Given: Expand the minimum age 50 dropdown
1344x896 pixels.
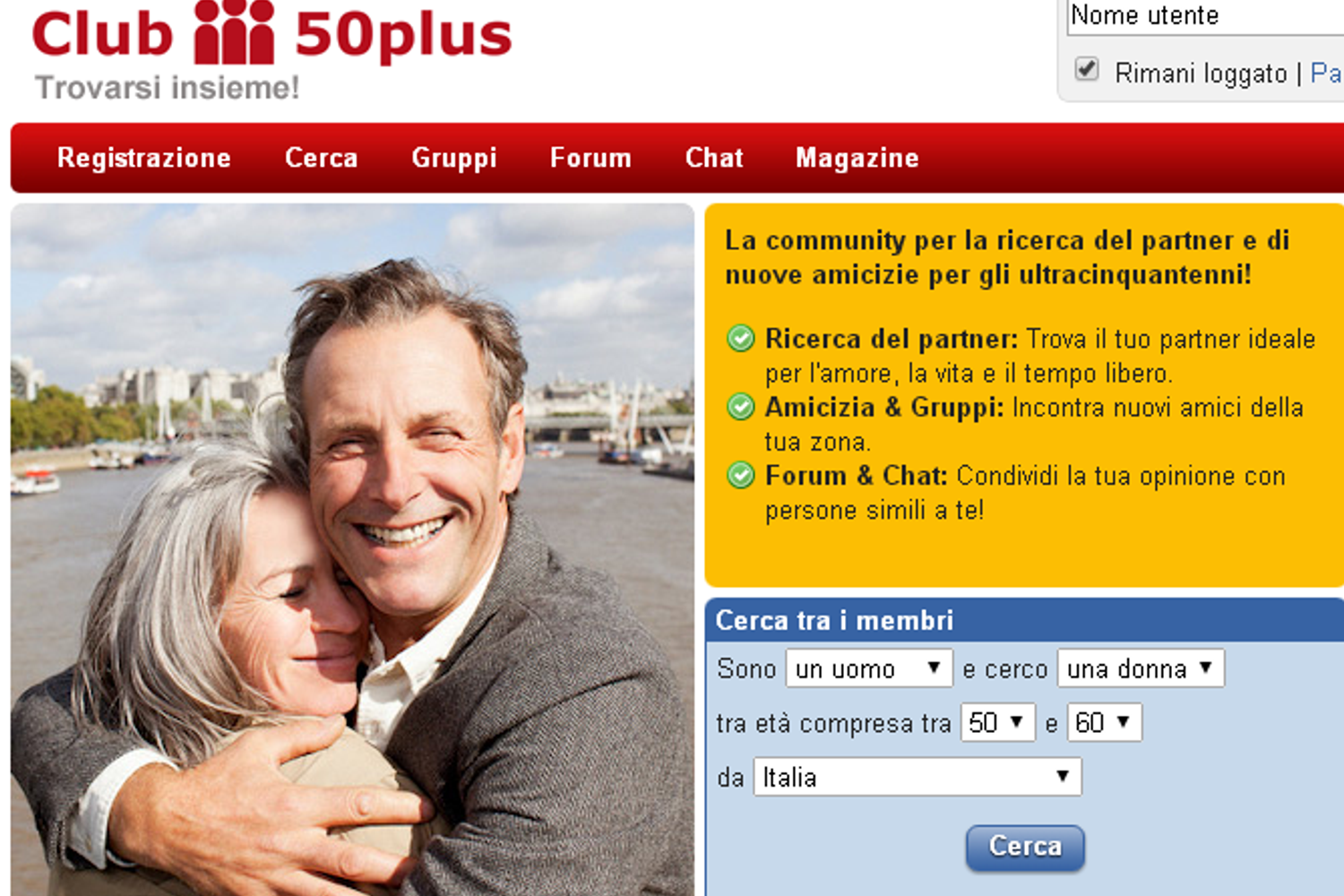Looking at the screenshot, I should [997, 722].
